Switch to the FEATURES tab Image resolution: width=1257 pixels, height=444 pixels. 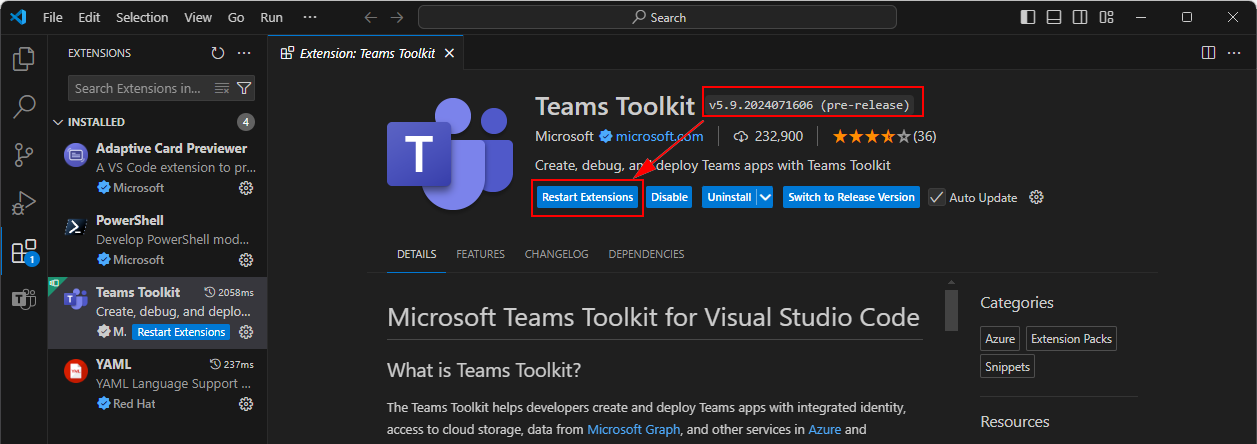tap(481, 254)
